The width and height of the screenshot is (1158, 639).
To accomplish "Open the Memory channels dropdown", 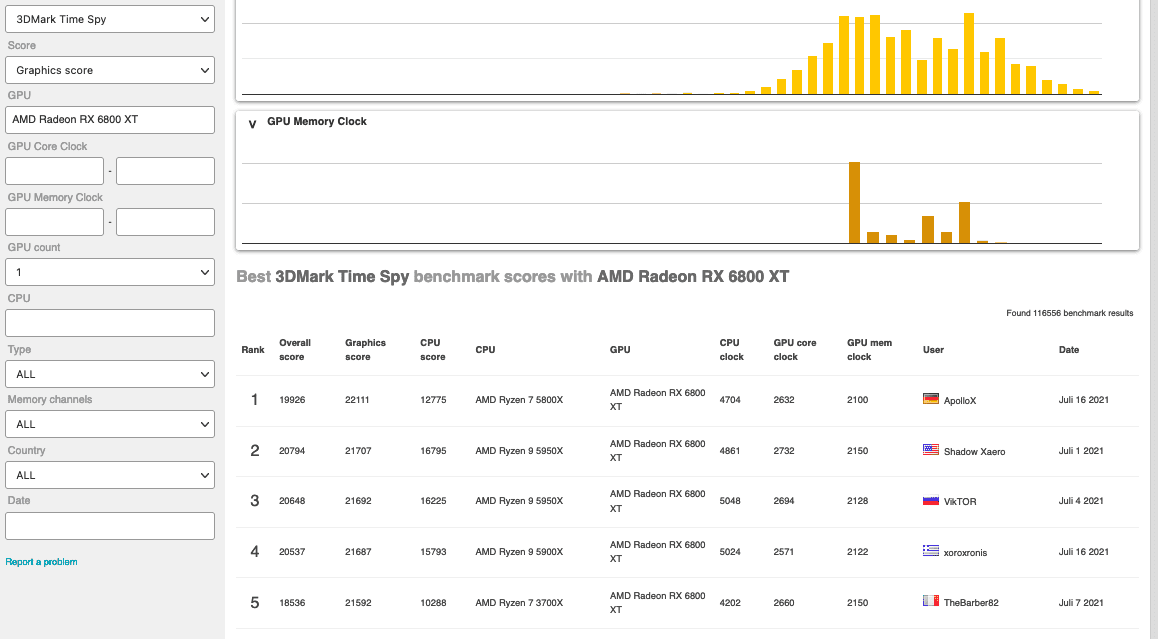I will coord(110,424).
